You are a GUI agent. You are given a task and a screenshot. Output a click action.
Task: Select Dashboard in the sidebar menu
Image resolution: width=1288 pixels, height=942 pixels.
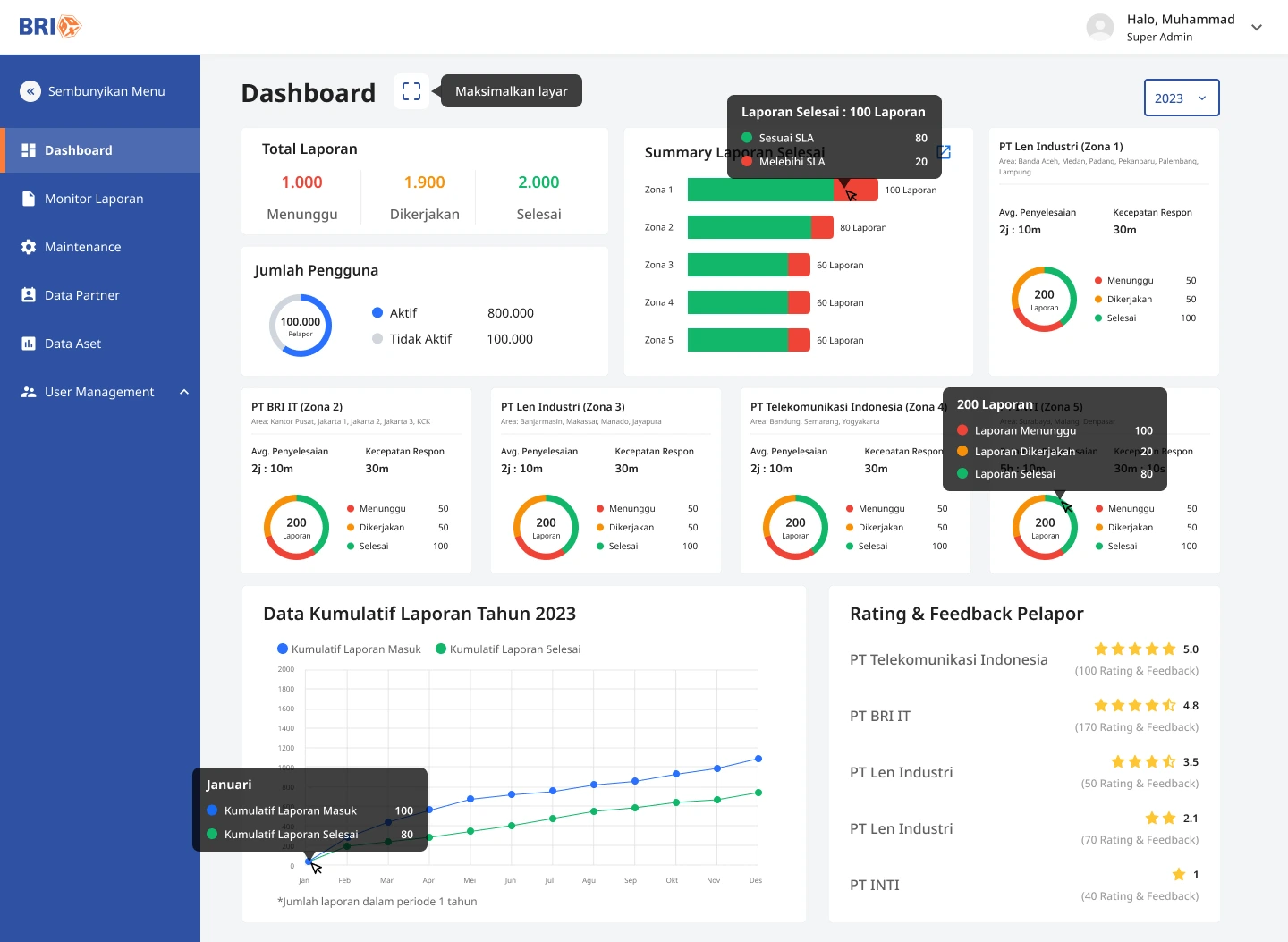coord(79,150)
